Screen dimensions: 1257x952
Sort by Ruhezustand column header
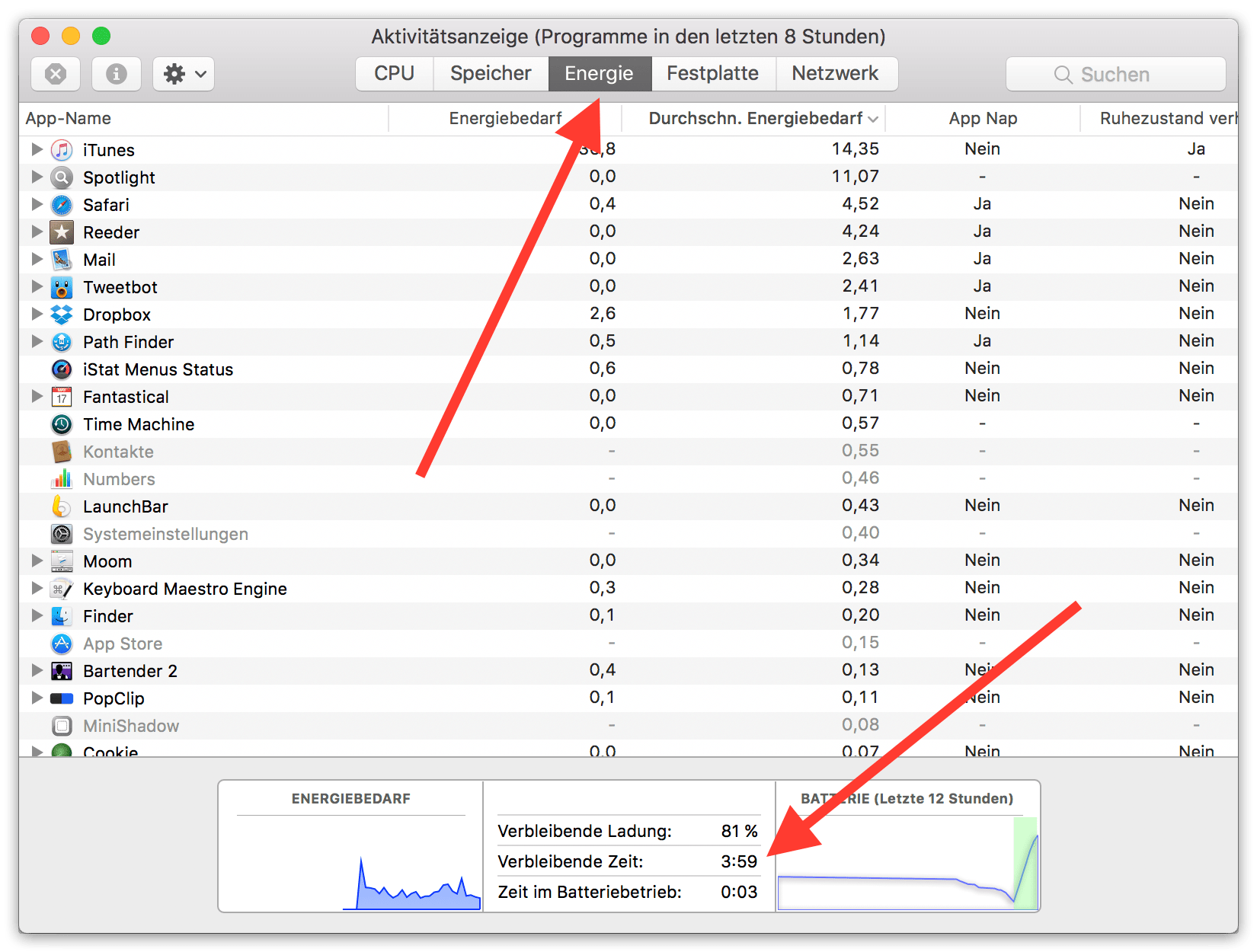(x=1159, y=119)
